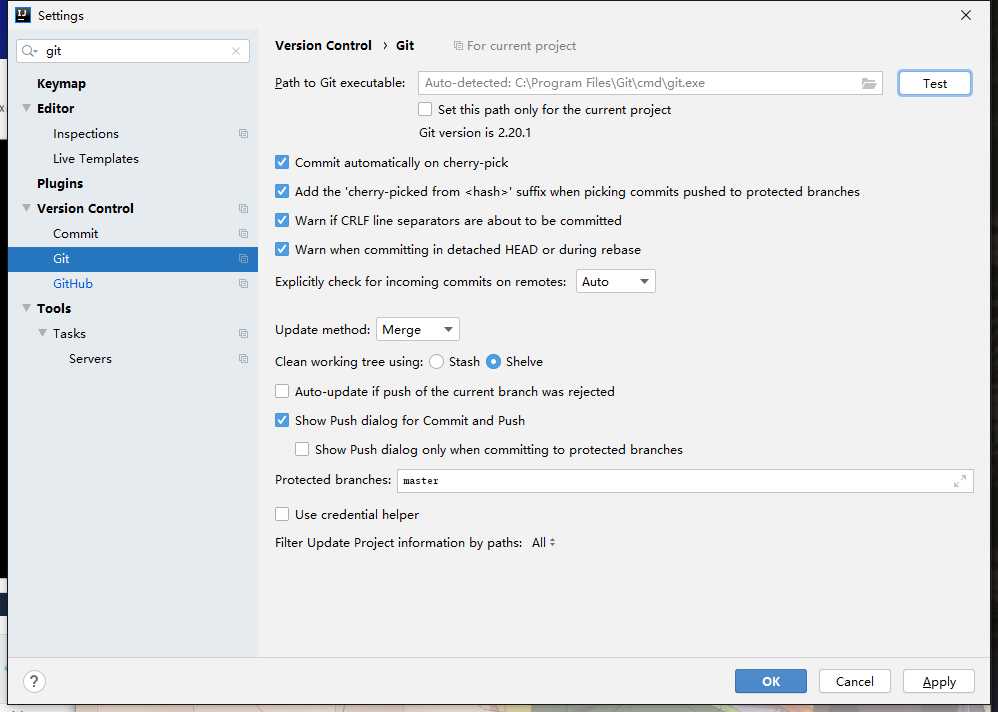The height and width of the screenshot is (712, 998).
Task: Click the project-level icon beside Version Control
Action: (243, 209)
